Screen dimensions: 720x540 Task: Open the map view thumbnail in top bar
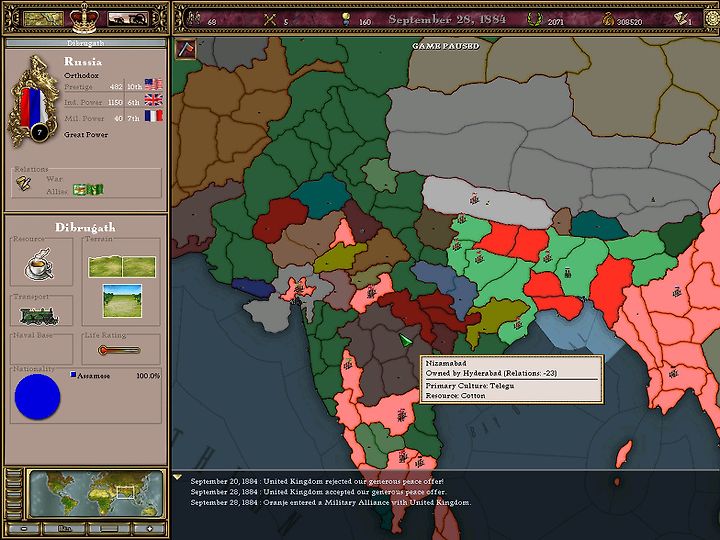[x=43, y=19]
